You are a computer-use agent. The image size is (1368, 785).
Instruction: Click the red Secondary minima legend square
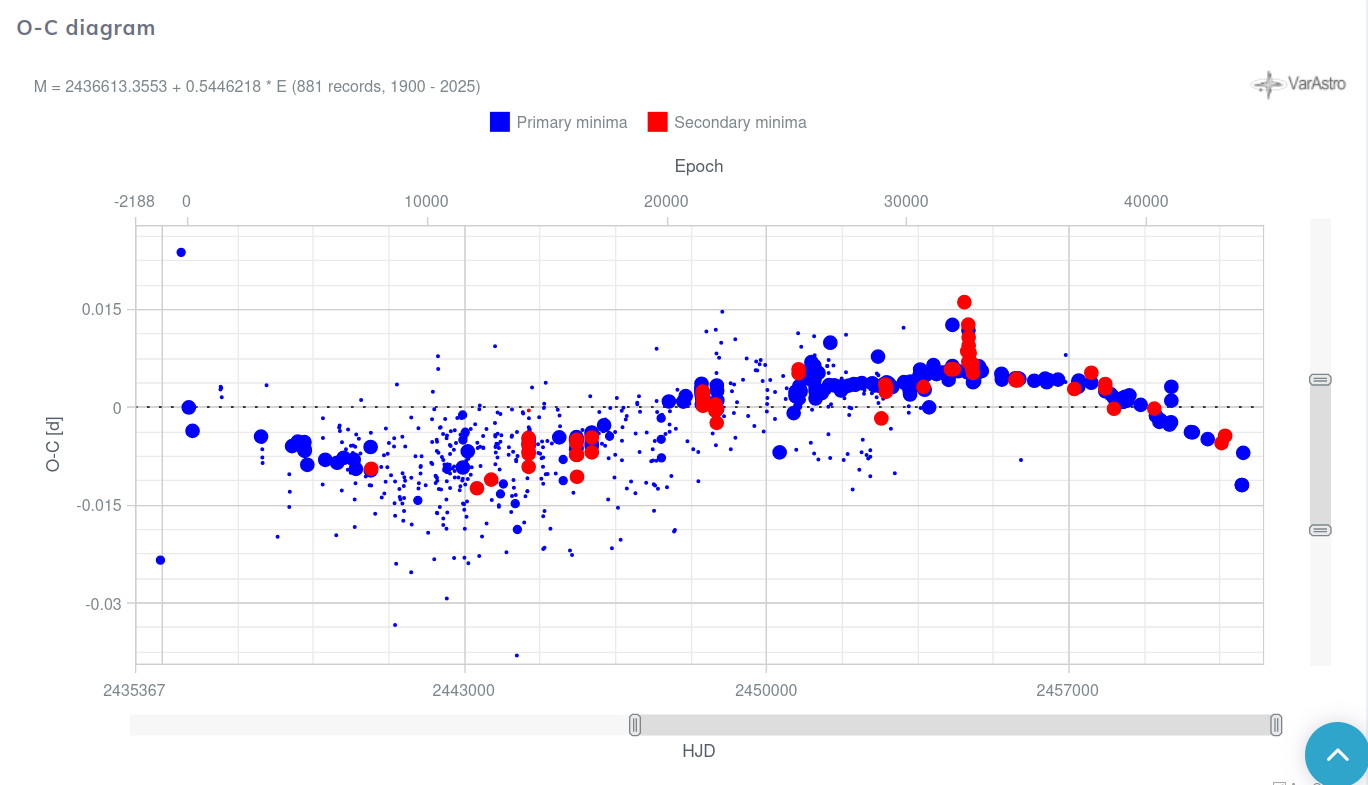click(x=657, y=122)
